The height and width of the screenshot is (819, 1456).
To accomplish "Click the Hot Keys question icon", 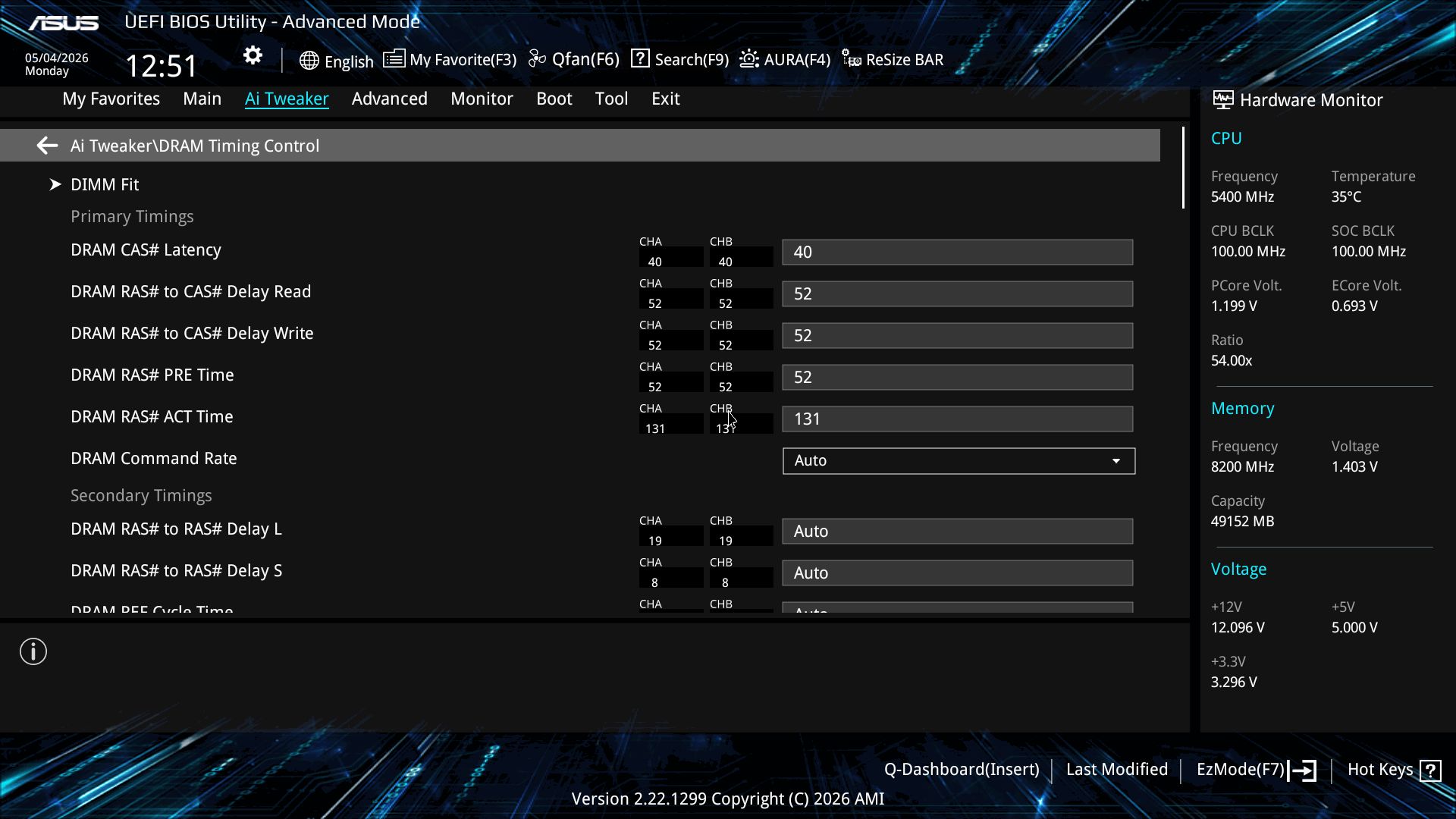I will click(x=1430, y=770).
